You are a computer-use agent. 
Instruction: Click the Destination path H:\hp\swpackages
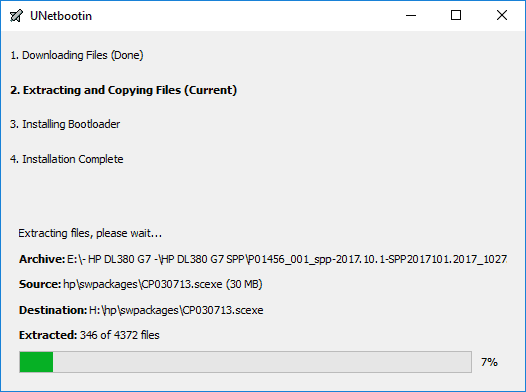(x=176, y=310)
